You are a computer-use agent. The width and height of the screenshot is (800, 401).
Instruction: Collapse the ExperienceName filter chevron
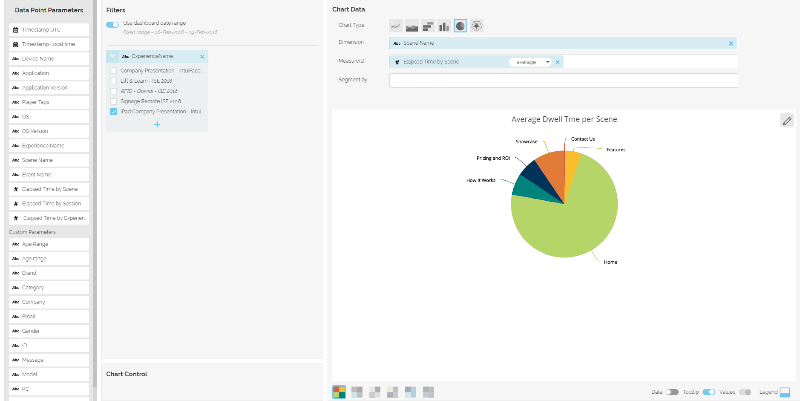pos(112,56)
